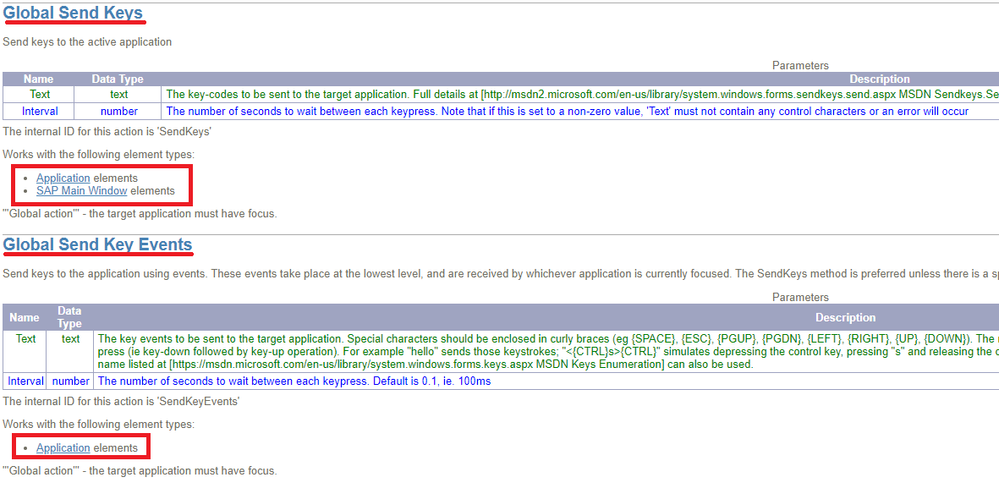Screen dimensions: 999x488
Task: Open the Global Send Key Events heading link
Action: tap(97, 244)
